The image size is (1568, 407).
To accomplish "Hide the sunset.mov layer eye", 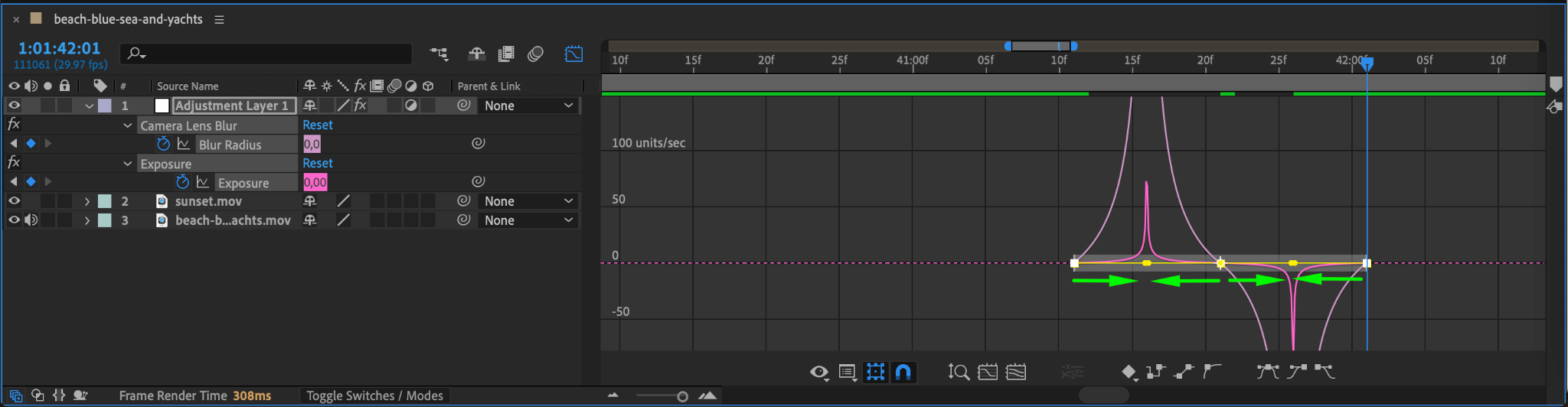I will pos(14,201).
